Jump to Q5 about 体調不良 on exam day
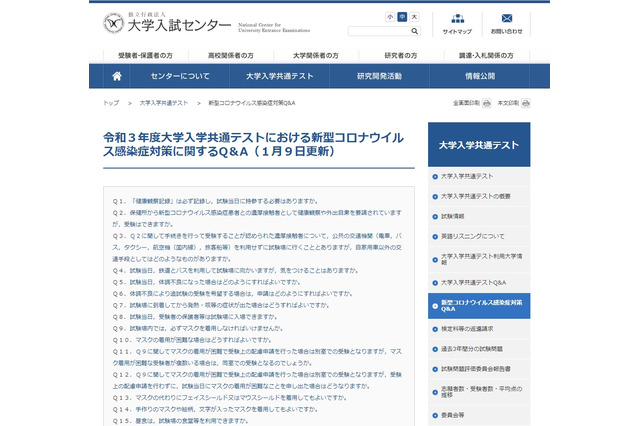Screen dimensions: 640x426 pos(207,282)
